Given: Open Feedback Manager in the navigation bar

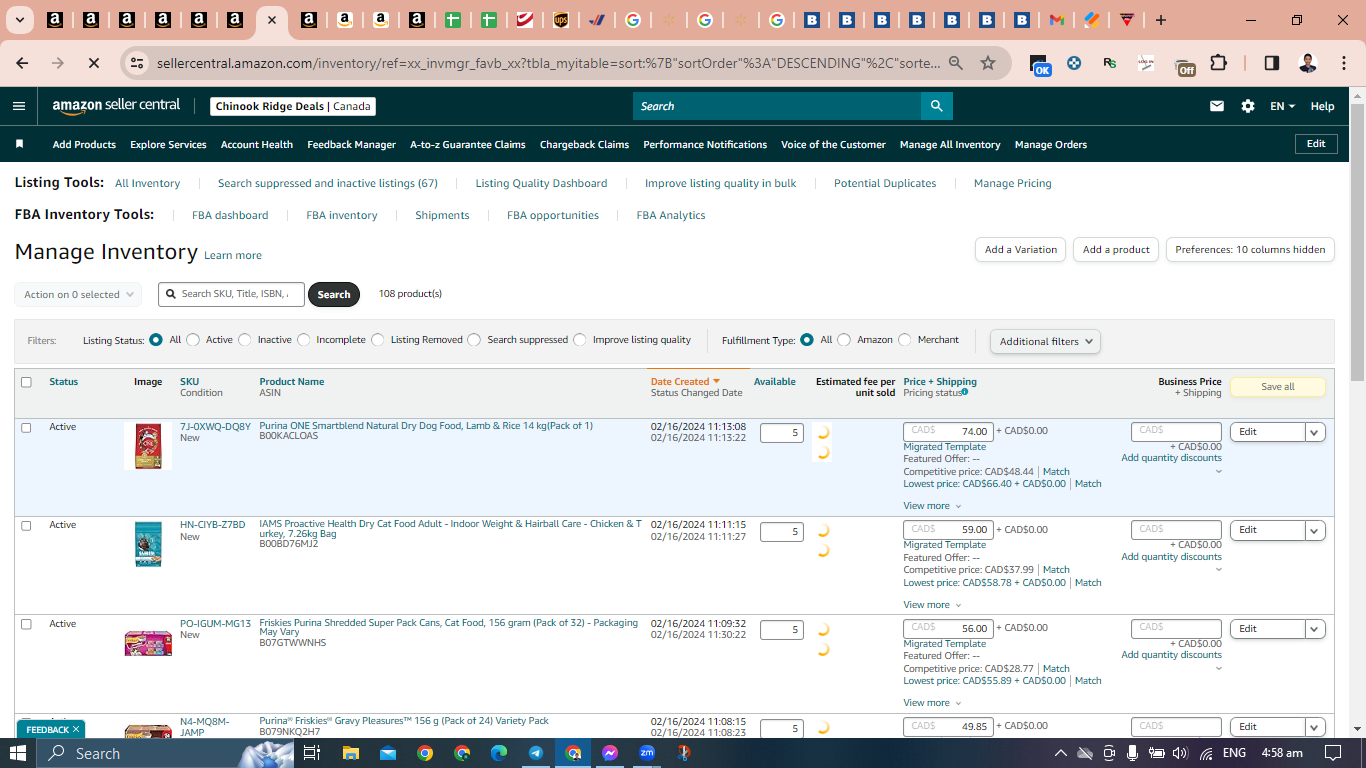Looking at the screenshot, I should [x=351, y=144].
